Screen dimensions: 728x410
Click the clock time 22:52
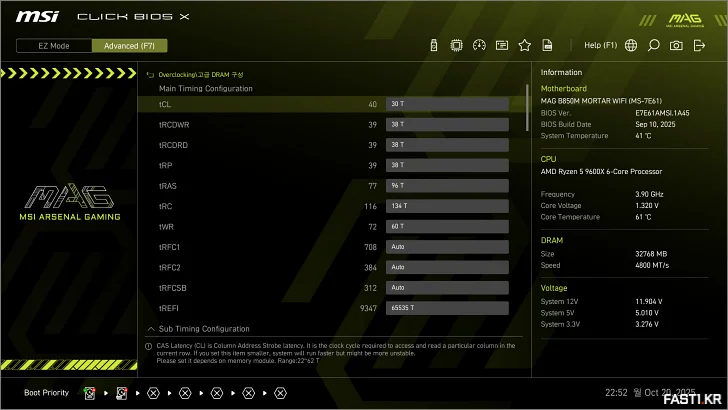[616, 393]
